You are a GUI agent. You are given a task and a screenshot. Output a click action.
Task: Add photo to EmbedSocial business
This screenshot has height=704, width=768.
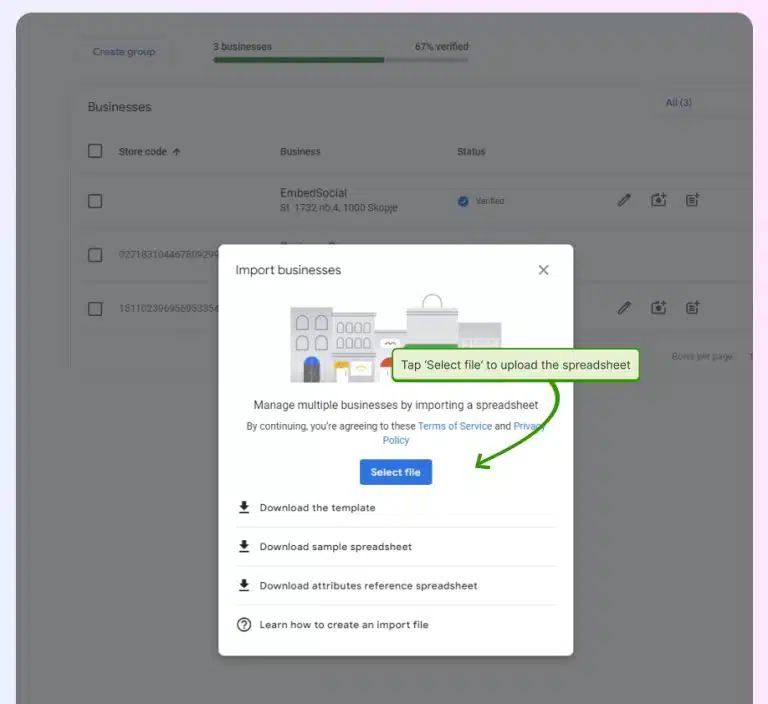click(658, 200)
